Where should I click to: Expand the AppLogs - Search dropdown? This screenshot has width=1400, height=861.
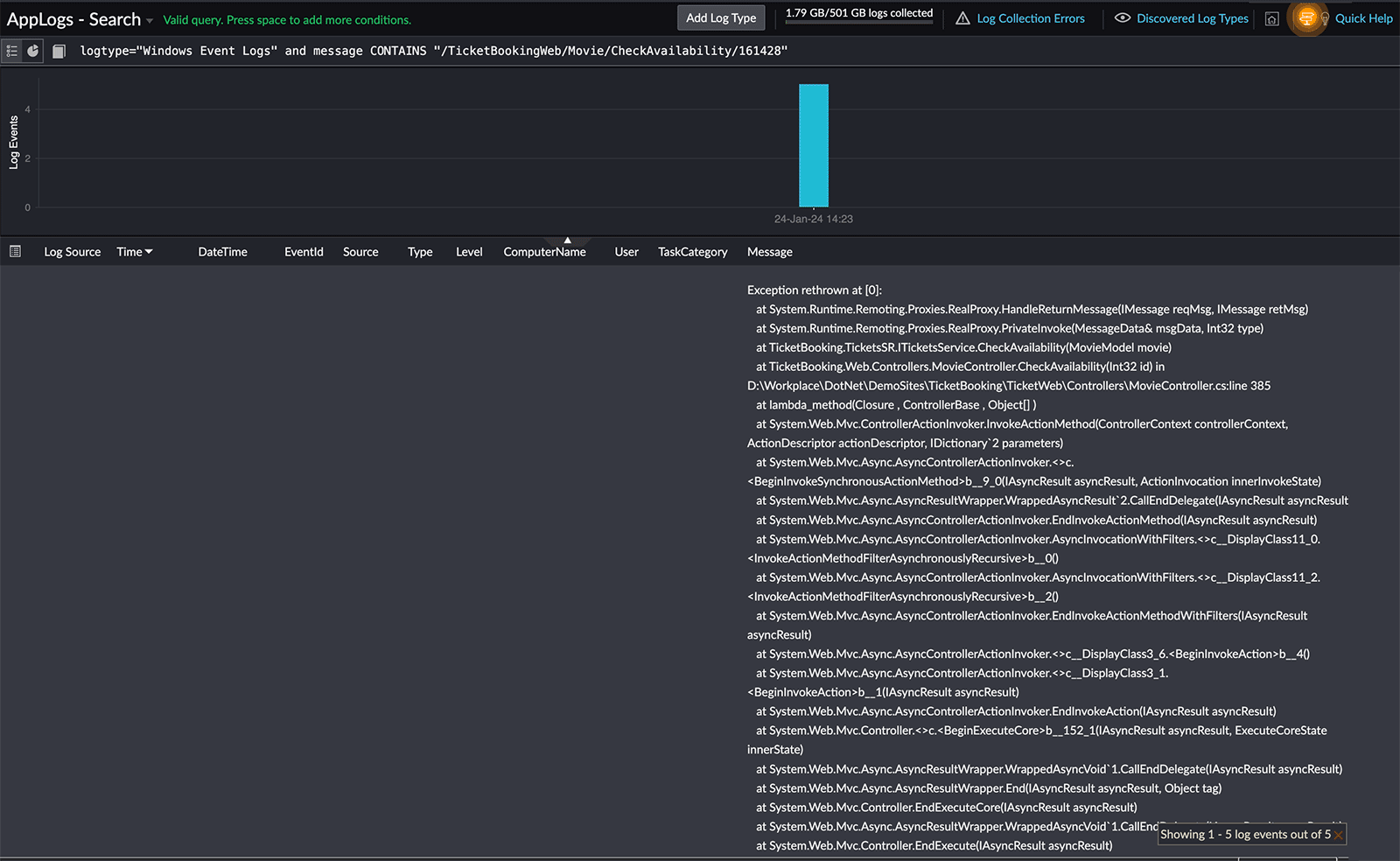[150, 20]
